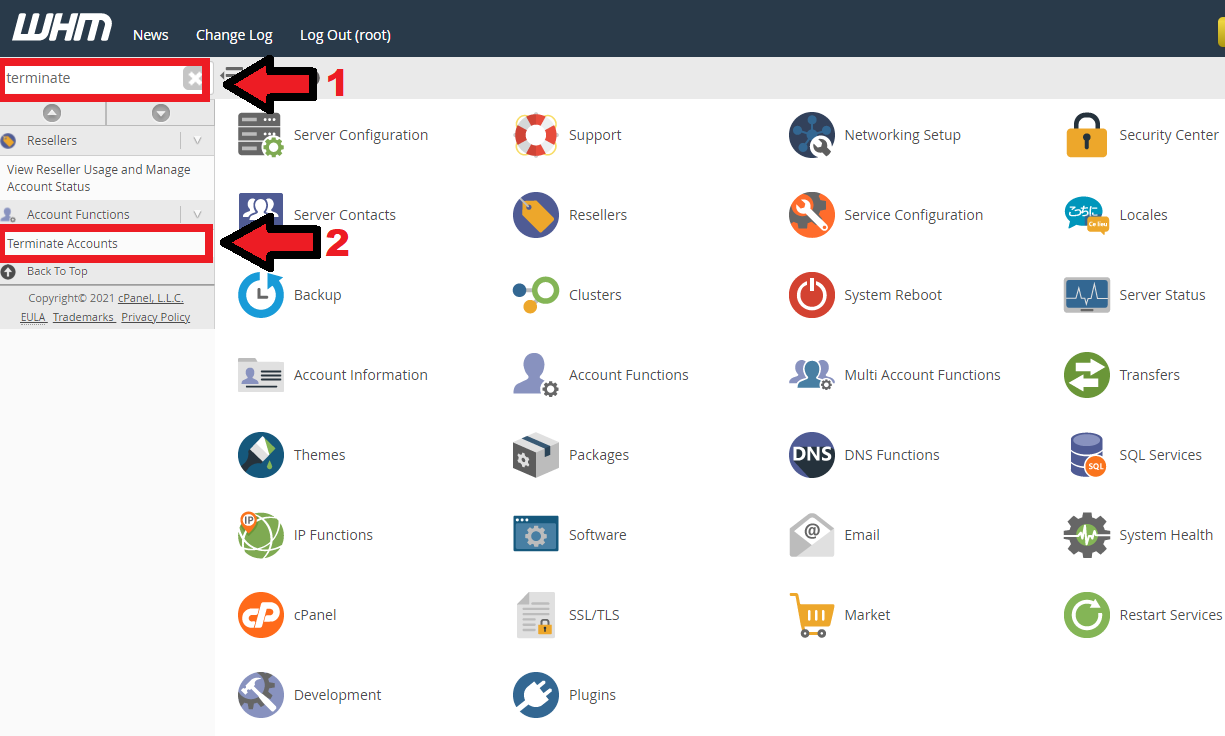This screenshot has height=736, width=1225.
Task: Collapse the Account Functions sidebar section
Action: point(197,215)
